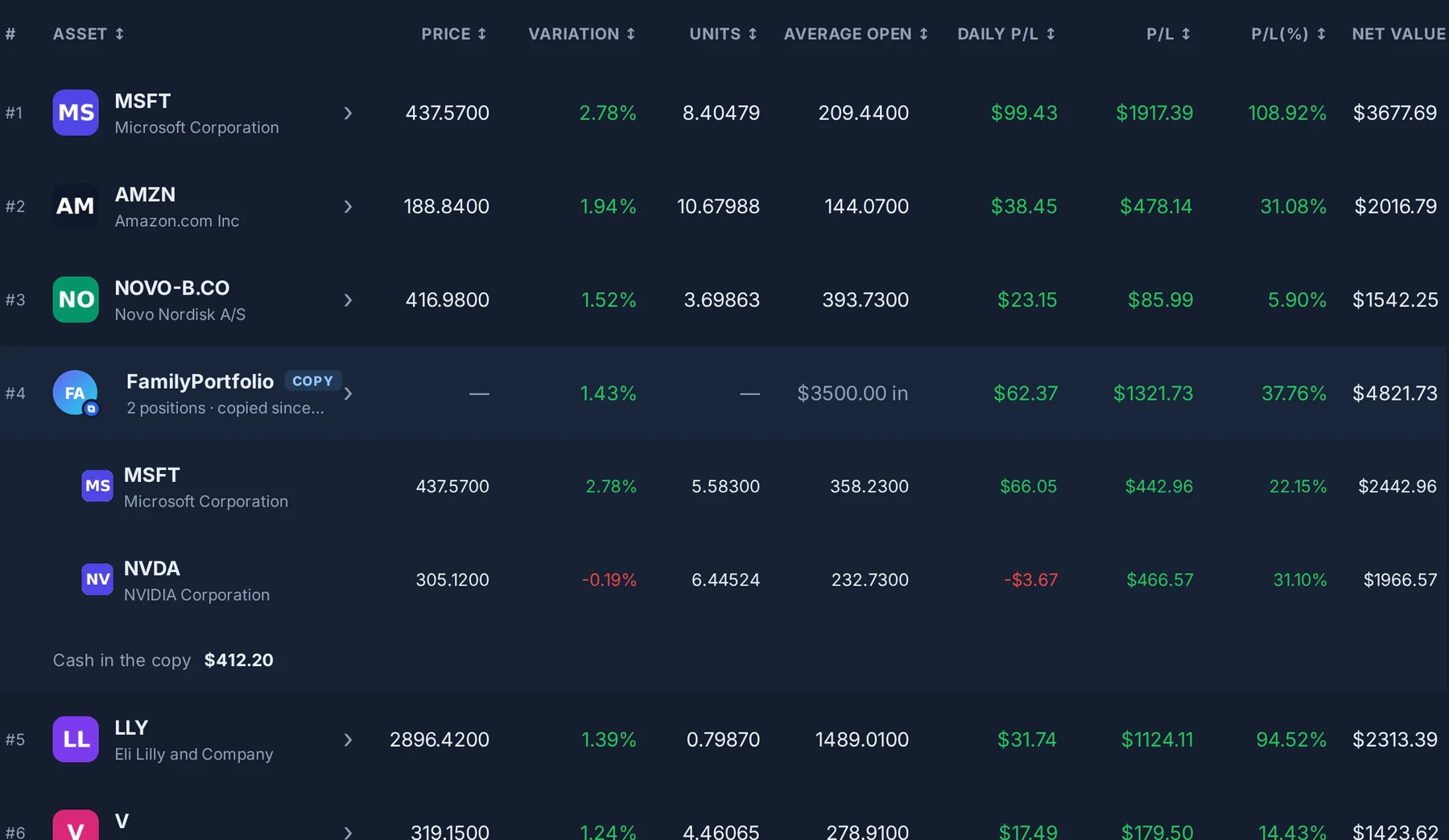This screenshot has width=1449, height=840.
Task: Expand the NOVO-B.CO row chevron
Action: pyautogui.click(x=348, y=300)
